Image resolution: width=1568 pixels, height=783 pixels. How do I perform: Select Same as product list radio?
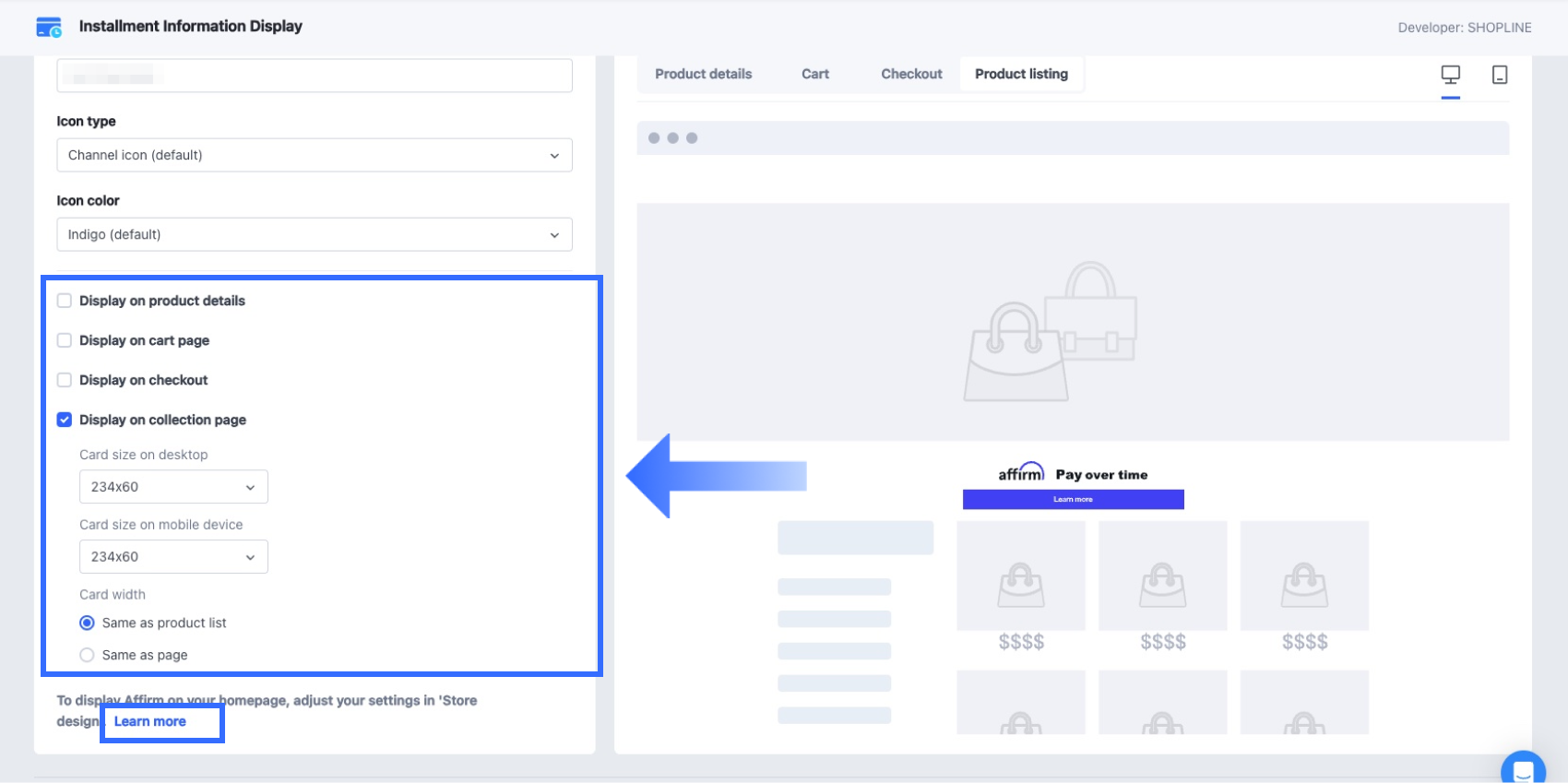(x=87, y=623)
